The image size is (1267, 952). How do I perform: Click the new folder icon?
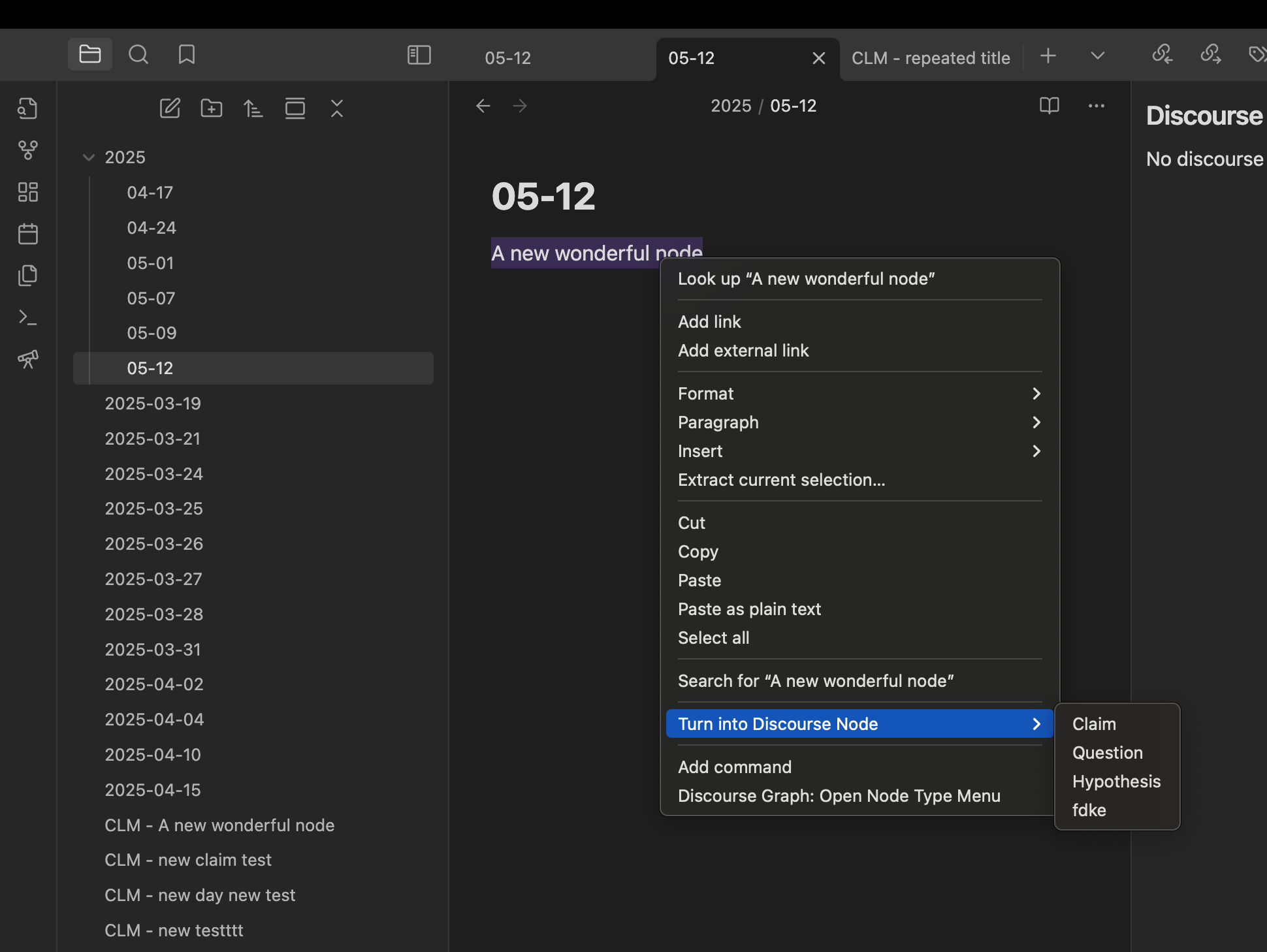(211, 108)
